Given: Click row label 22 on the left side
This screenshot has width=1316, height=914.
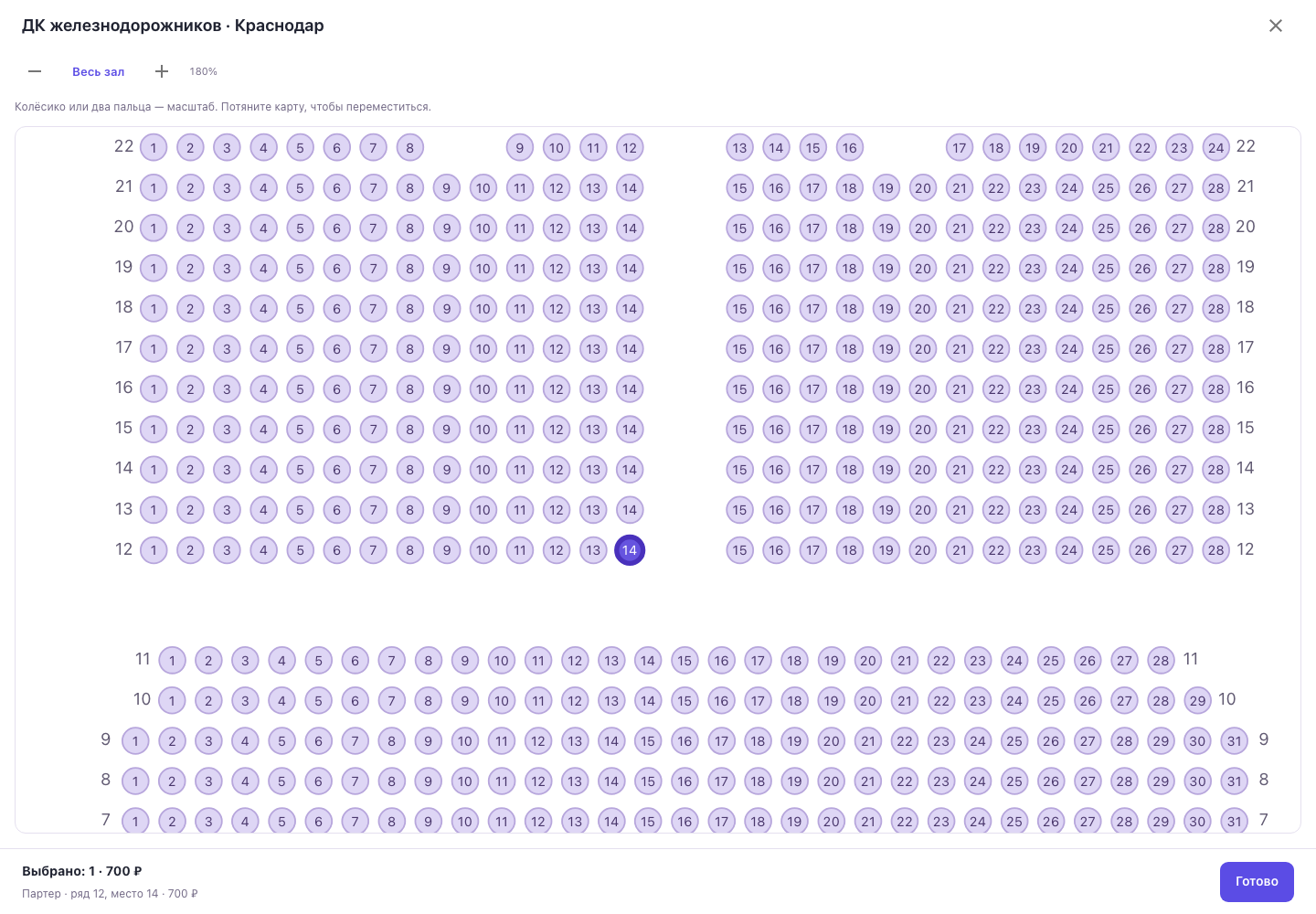Looking at the screenshot, I should click(124, 146).
